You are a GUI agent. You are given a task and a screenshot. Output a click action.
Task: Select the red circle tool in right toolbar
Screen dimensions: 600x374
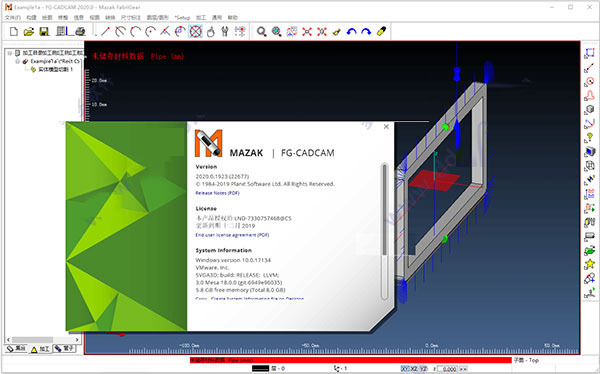pyautogui.click(x=589, y=82)
